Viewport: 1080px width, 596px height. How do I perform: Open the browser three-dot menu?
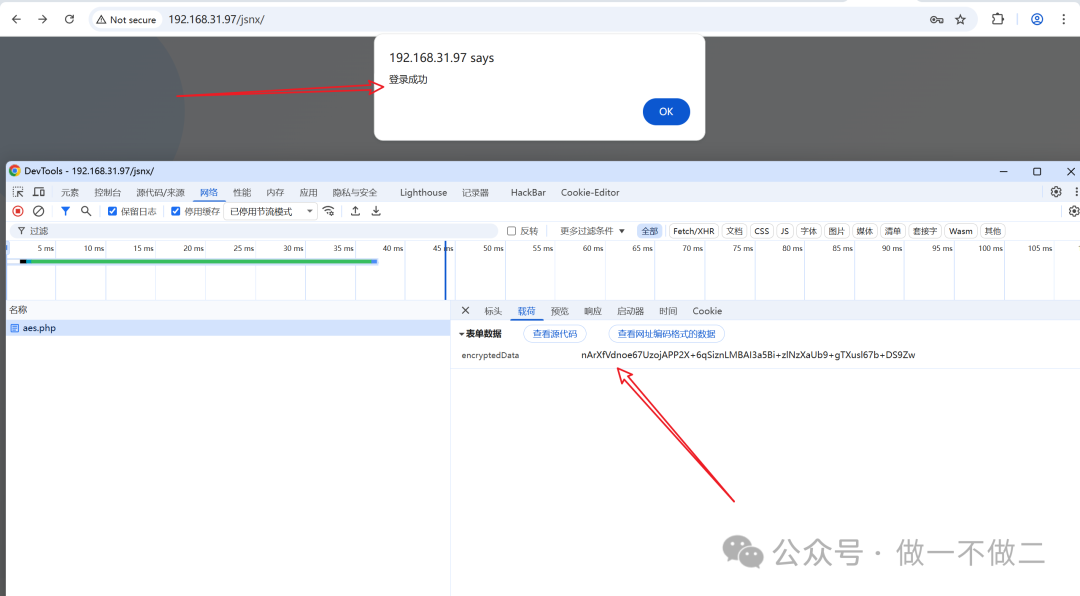click(1063, 19)
